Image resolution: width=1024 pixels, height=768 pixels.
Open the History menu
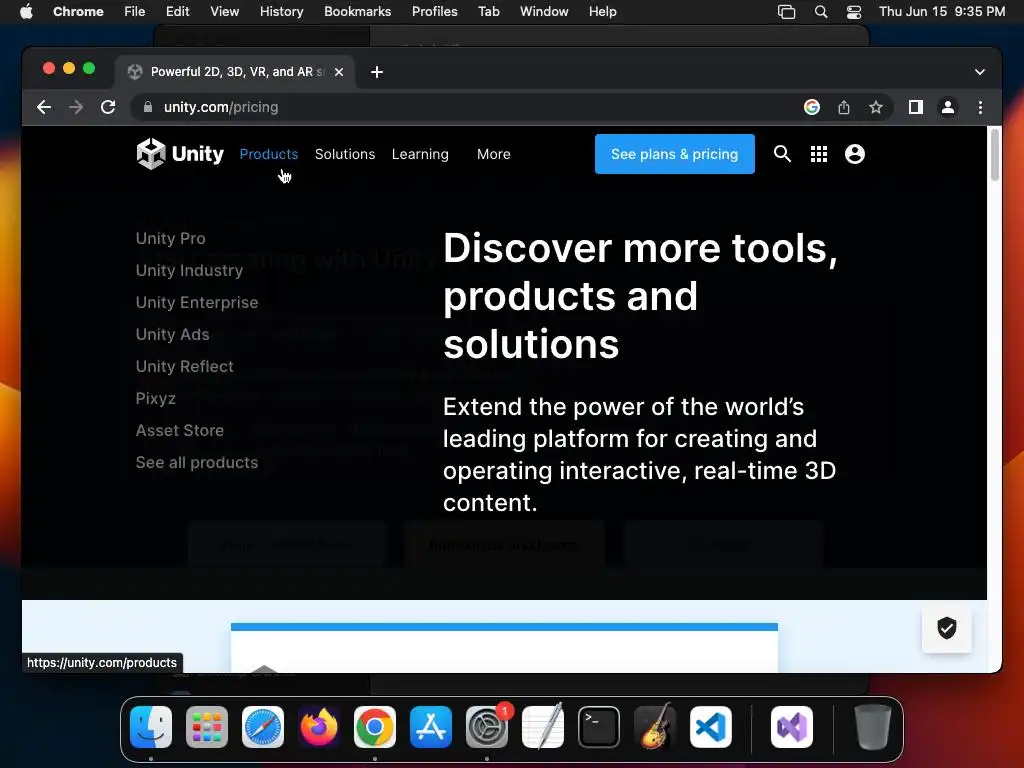(281, 11)
